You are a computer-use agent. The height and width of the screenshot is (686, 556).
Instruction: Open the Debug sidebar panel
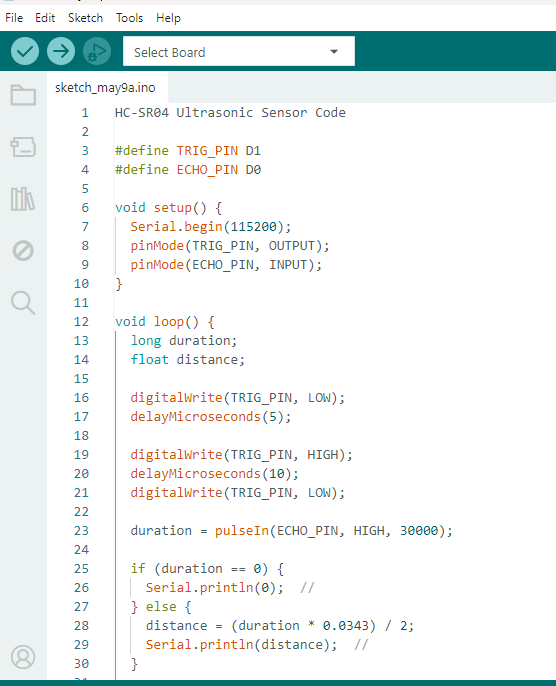[x=23, y=251]
